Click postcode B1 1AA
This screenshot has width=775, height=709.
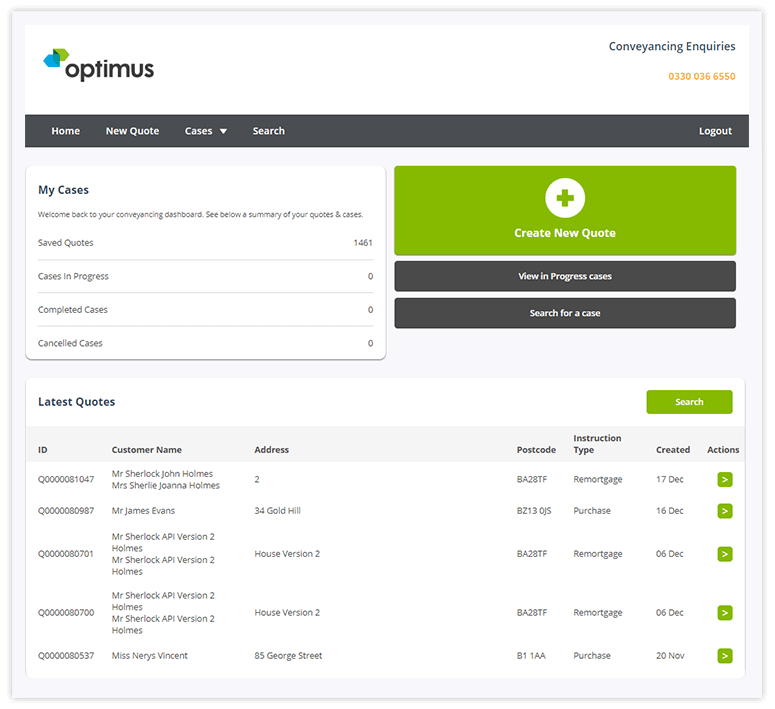click(x=531, y=656)
